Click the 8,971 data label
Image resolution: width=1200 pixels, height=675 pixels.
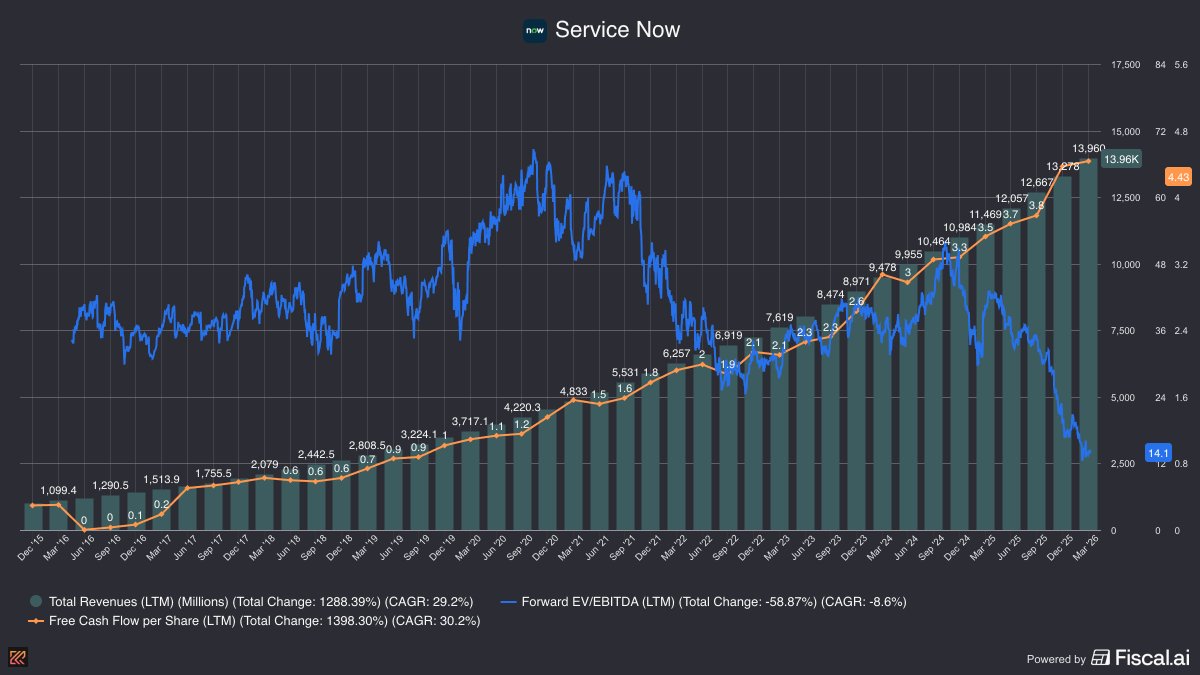coord(857,281)
